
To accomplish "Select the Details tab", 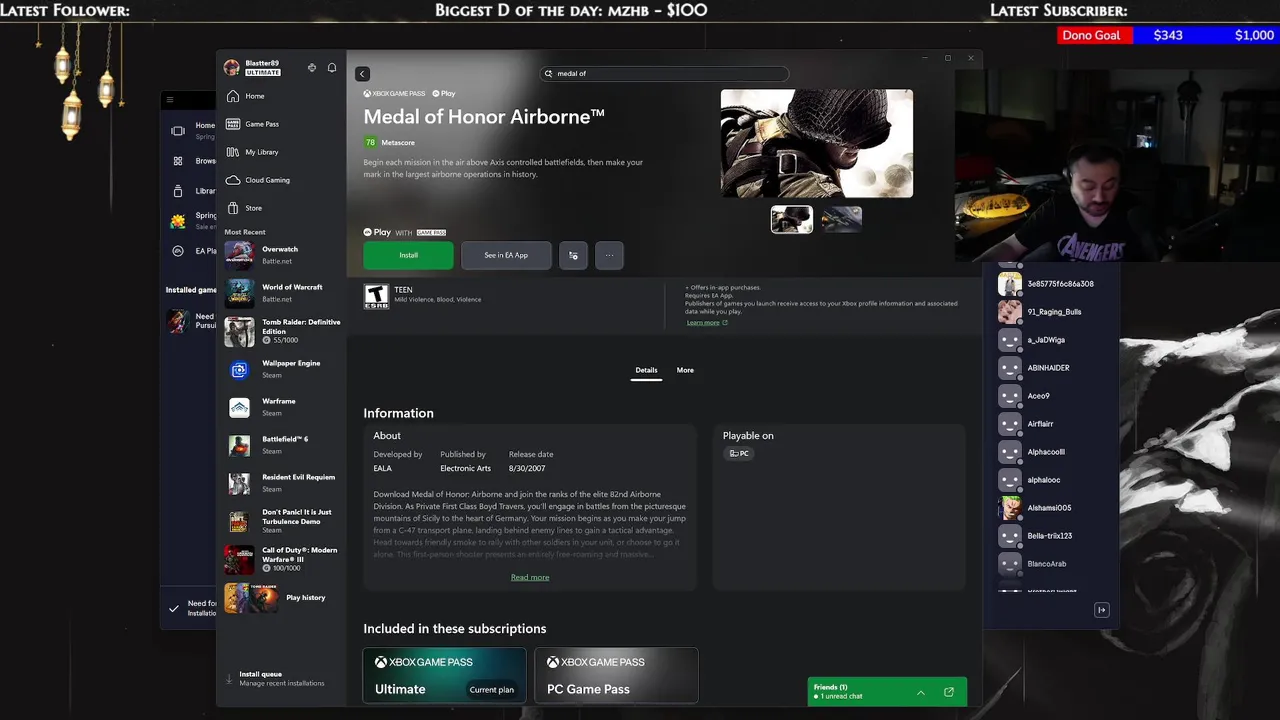I will [x=646, y=370].
